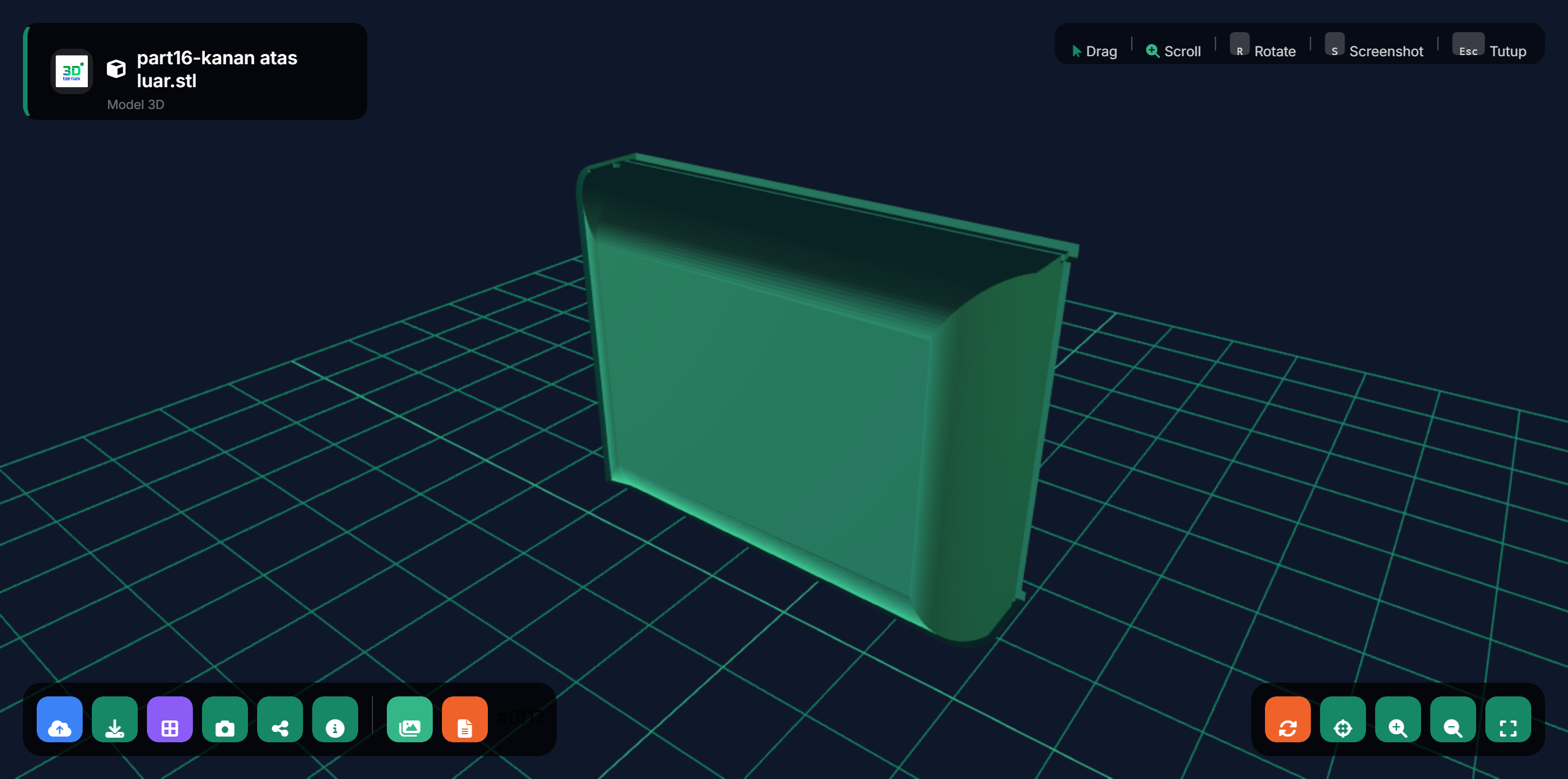Click the orange refresh rotation button
The image size is (1568, 779).
(x=1287, y=719)
